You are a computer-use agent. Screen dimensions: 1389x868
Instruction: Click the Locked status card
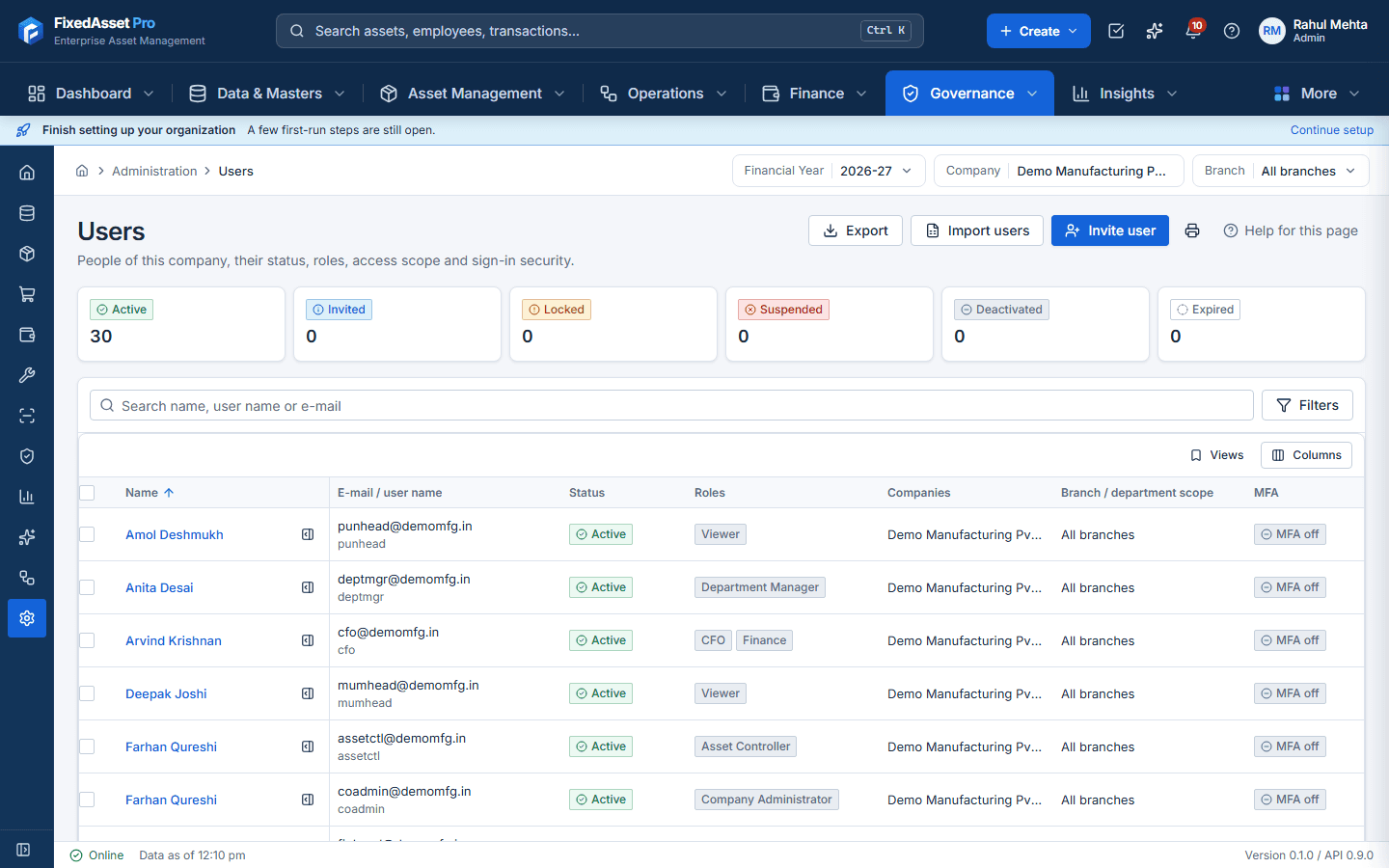click(x=613, y=324)
